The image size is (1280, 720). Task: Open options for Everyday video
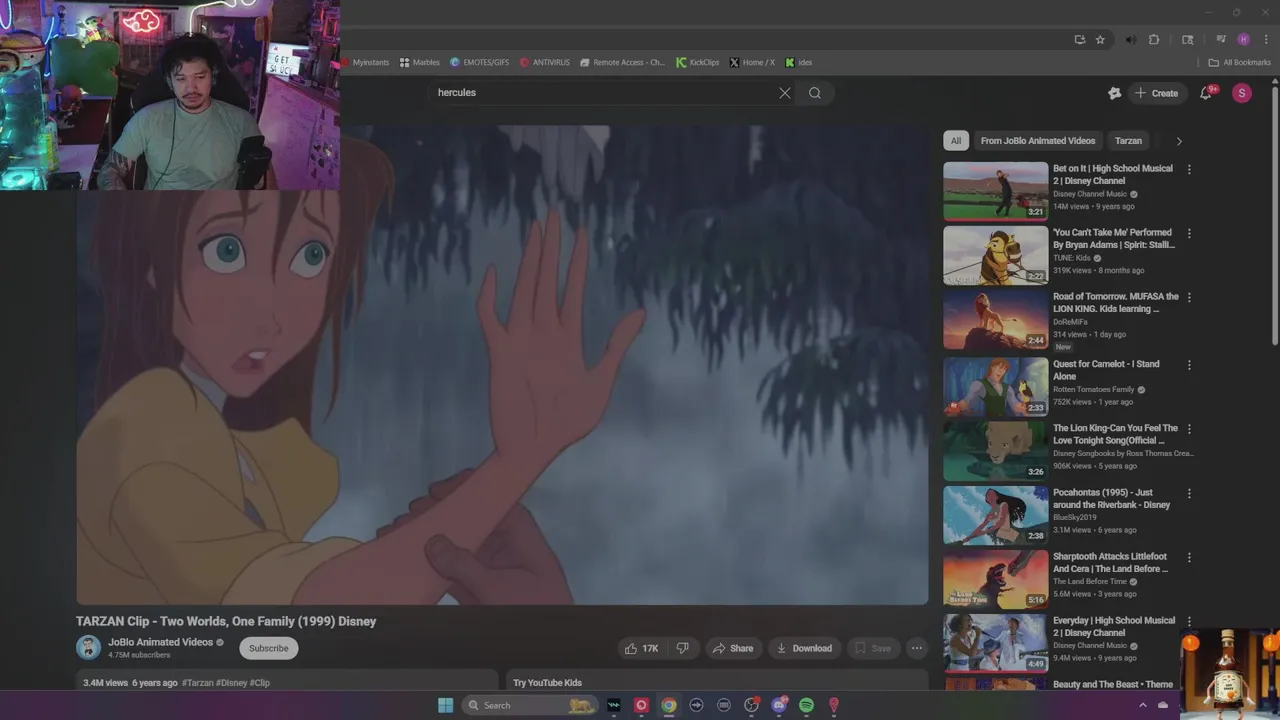(x=1189, y=621)
